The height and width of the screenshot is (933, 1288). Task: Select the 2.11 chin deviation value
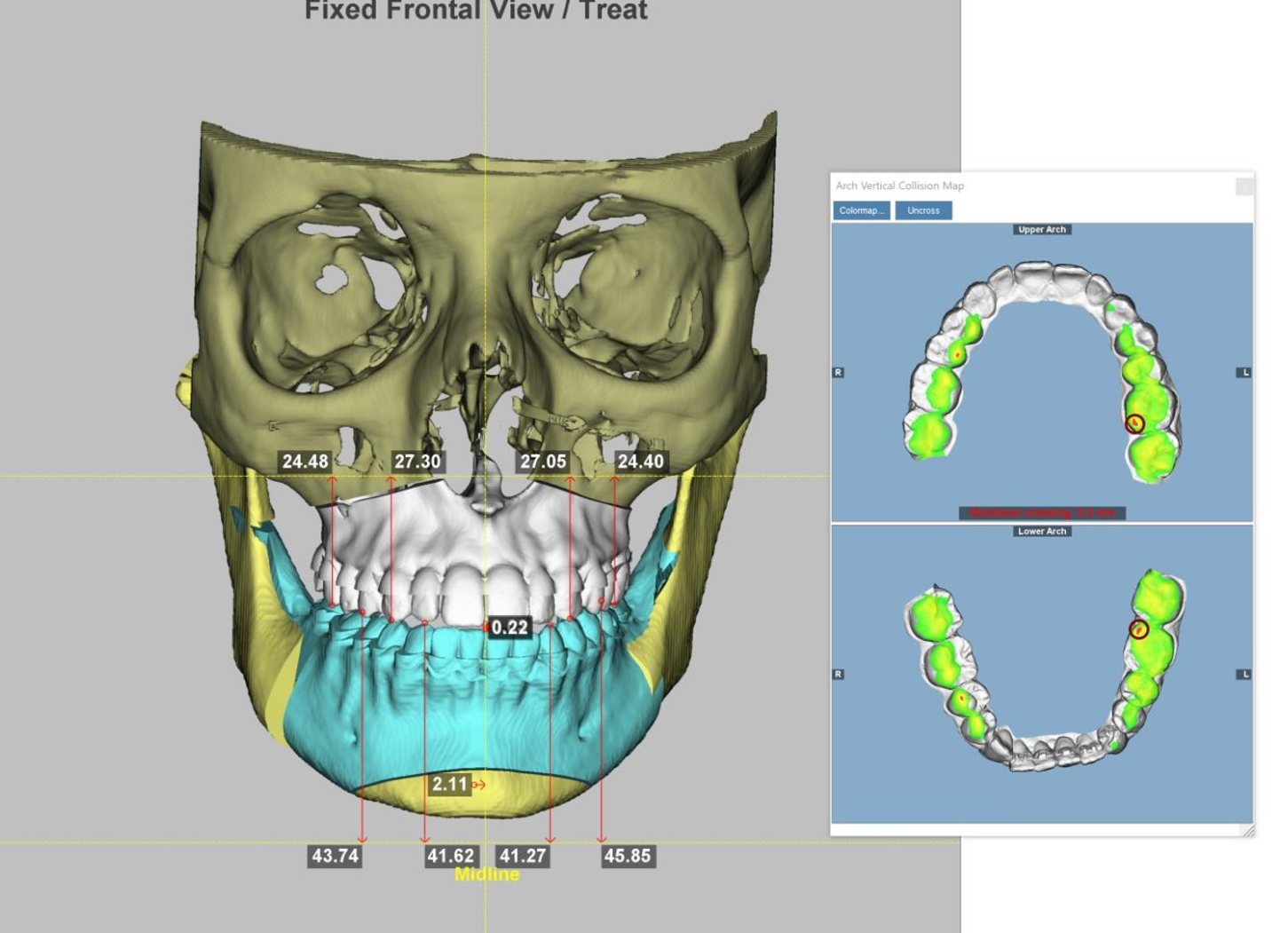point(450,784)
